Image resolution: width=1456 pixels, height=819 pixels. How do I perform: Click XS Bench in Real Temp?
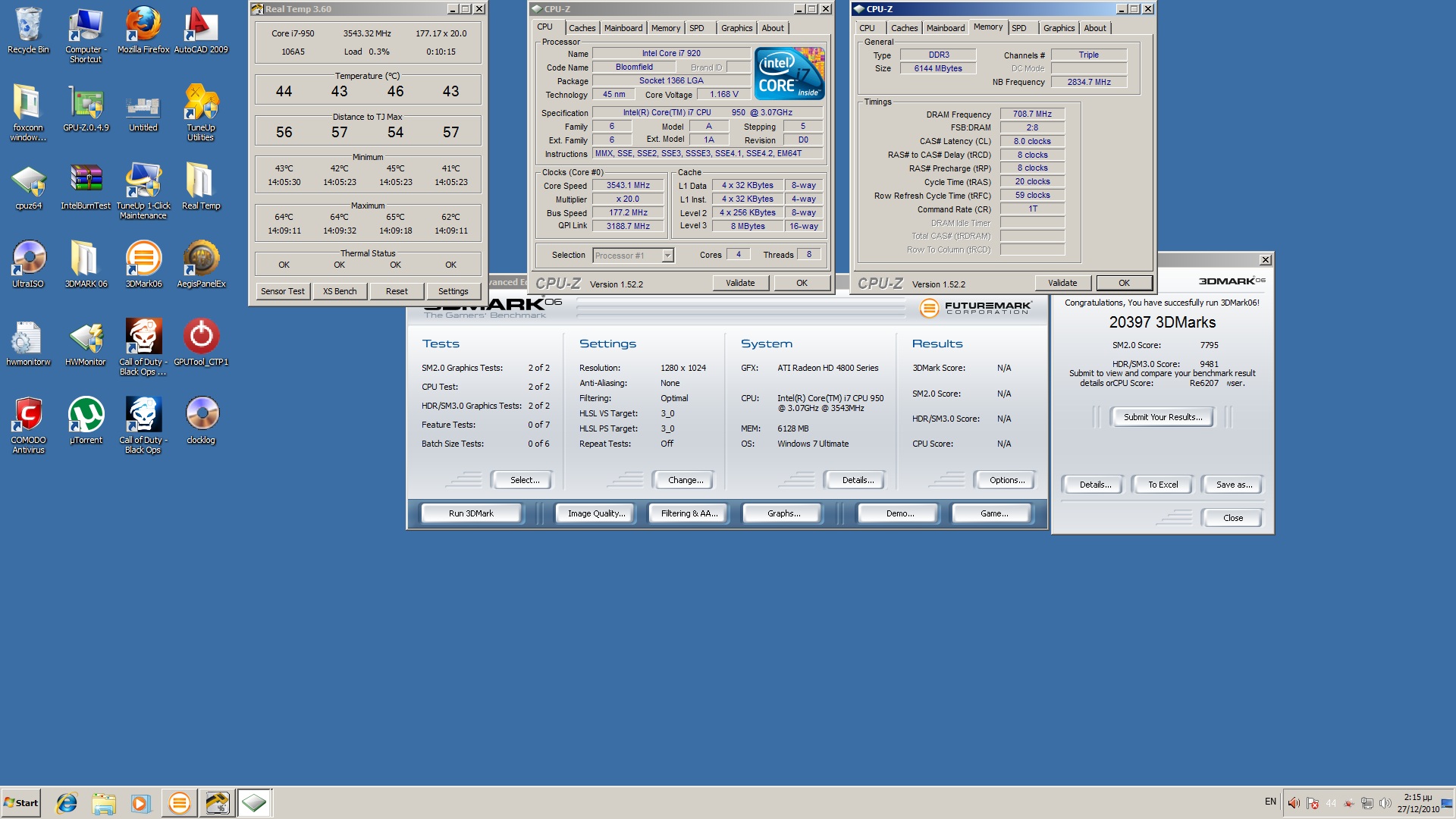click(x=340, y=291)
